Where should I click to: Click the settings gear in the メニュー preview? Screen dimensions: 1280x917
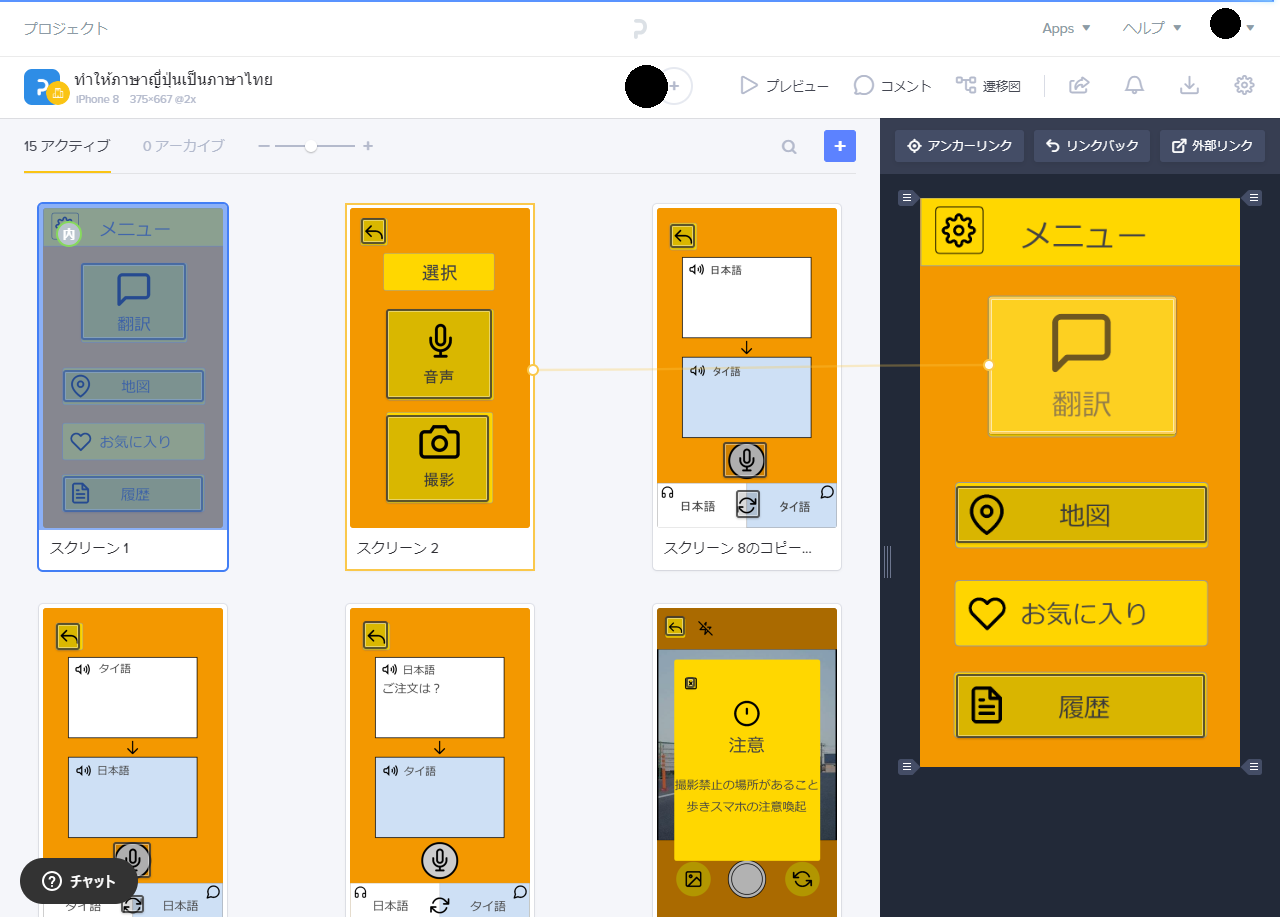coord(959,230)
